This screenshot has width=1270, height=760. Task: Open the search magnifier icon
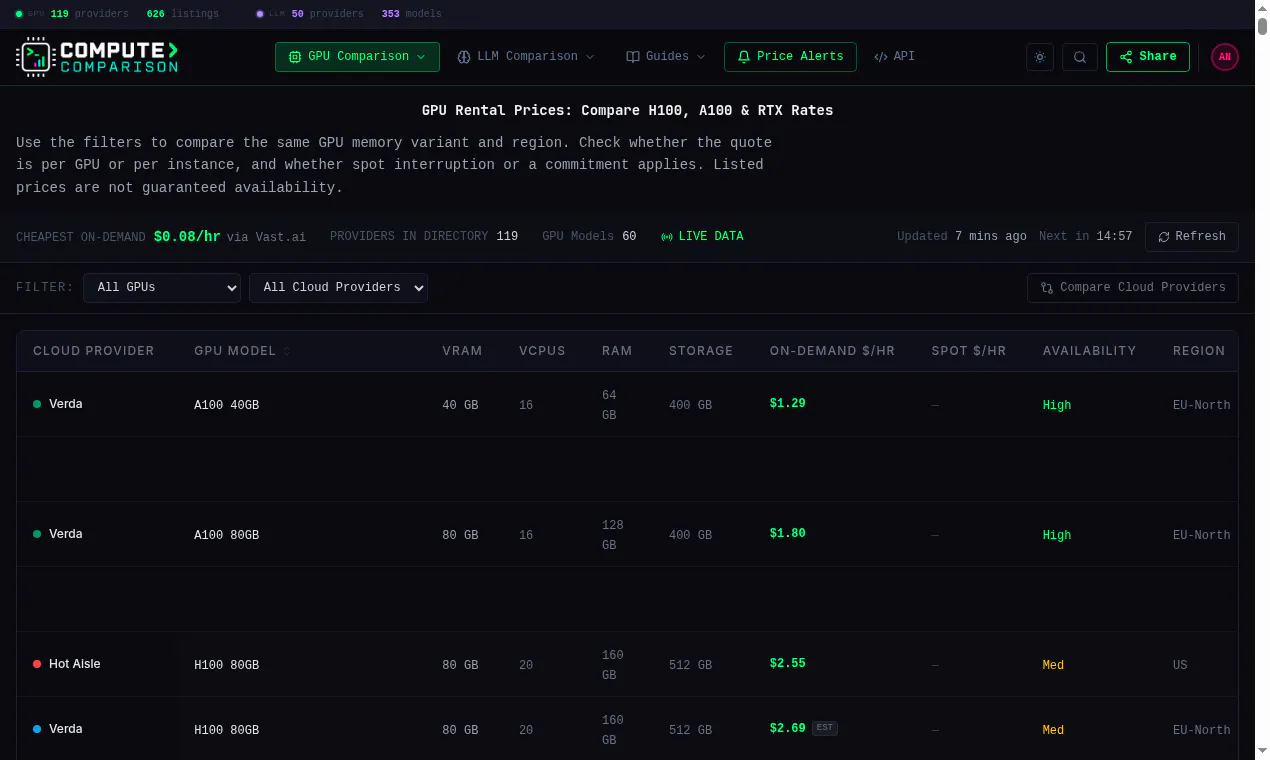pos(1080,57)
